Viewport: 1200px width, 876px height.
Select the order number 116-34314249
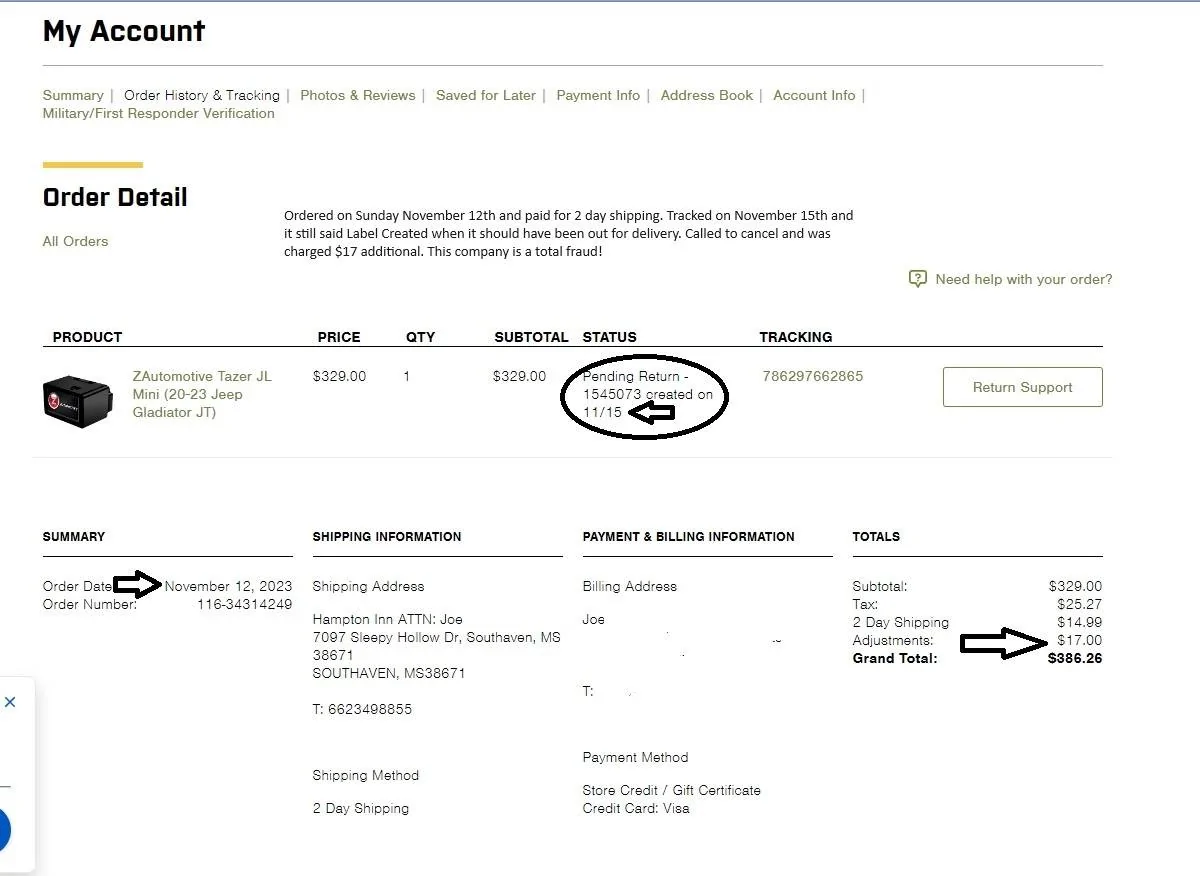coord(244,604)
